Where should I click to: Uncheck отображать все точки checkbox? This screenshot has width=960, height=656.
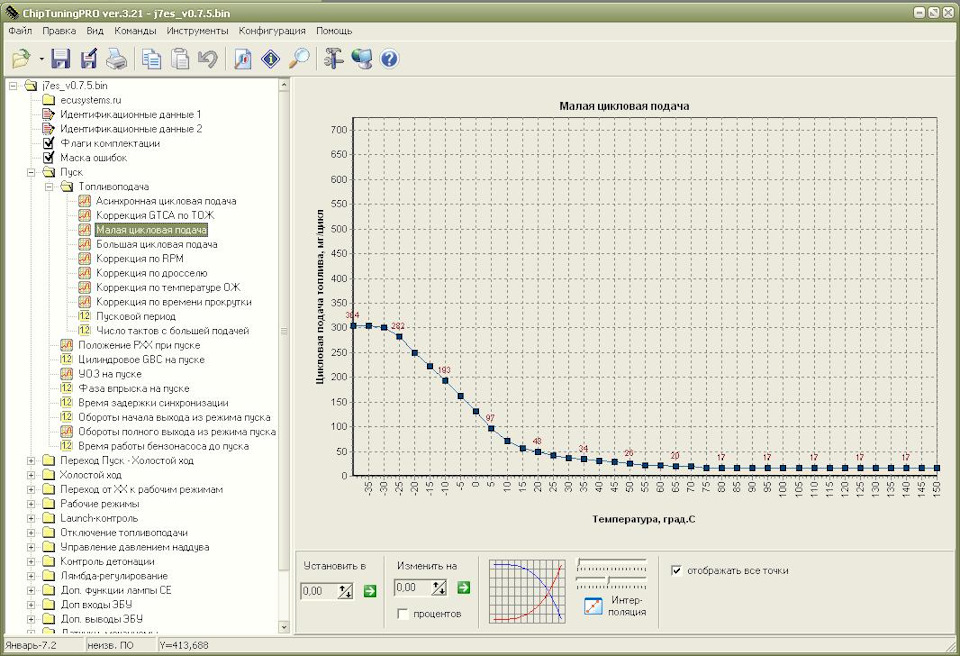point(677,570)
